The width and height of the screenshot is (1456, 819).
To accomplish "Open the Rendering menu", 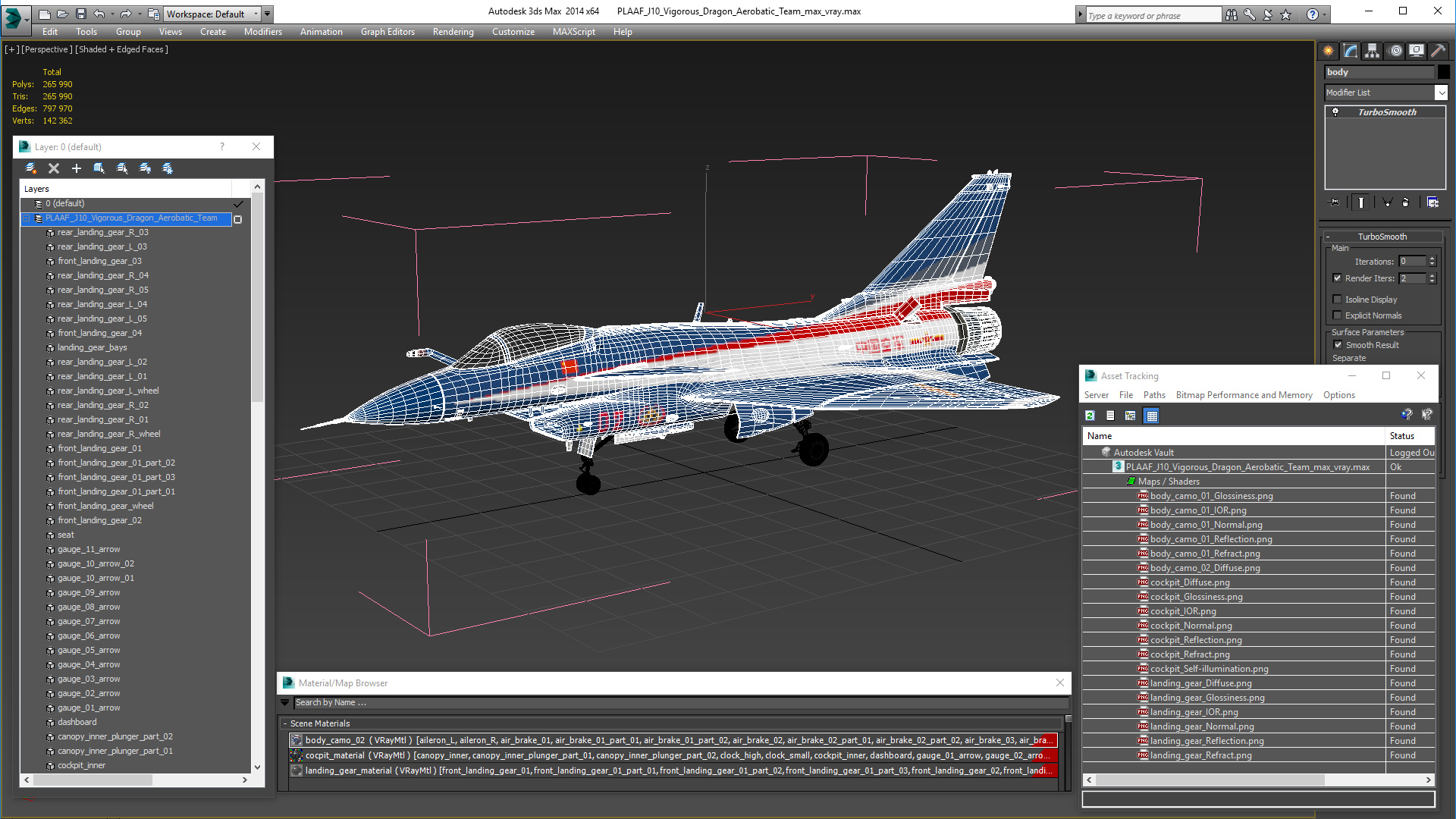I will [x=453, y=32].
